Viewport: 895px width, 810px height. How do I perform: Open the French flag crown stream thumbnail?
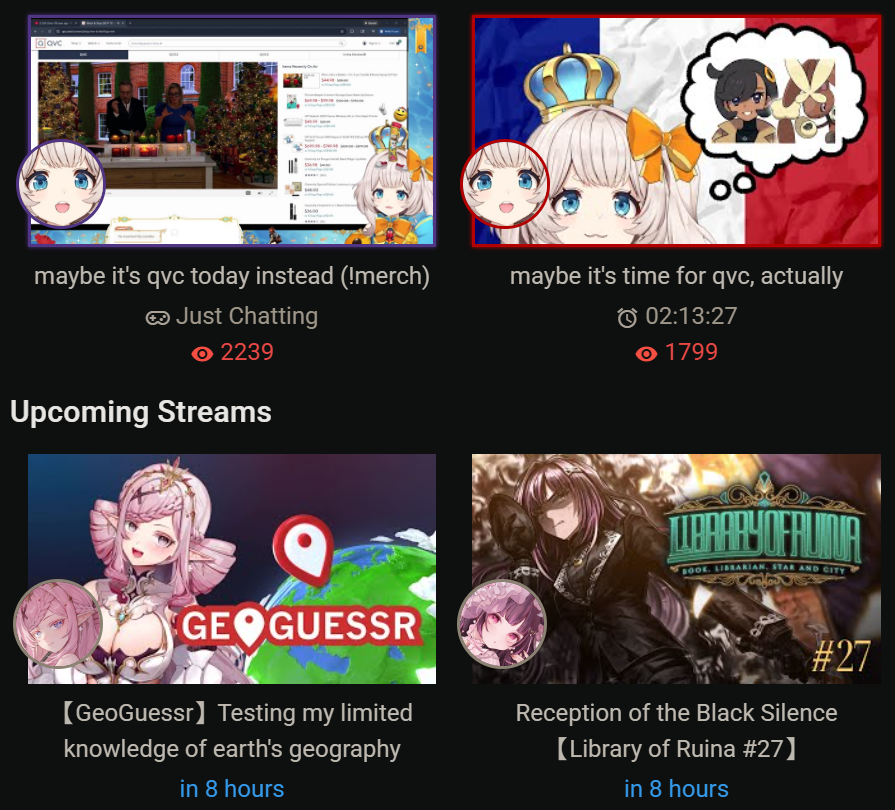pyautogui.click(x=676, y=131)
